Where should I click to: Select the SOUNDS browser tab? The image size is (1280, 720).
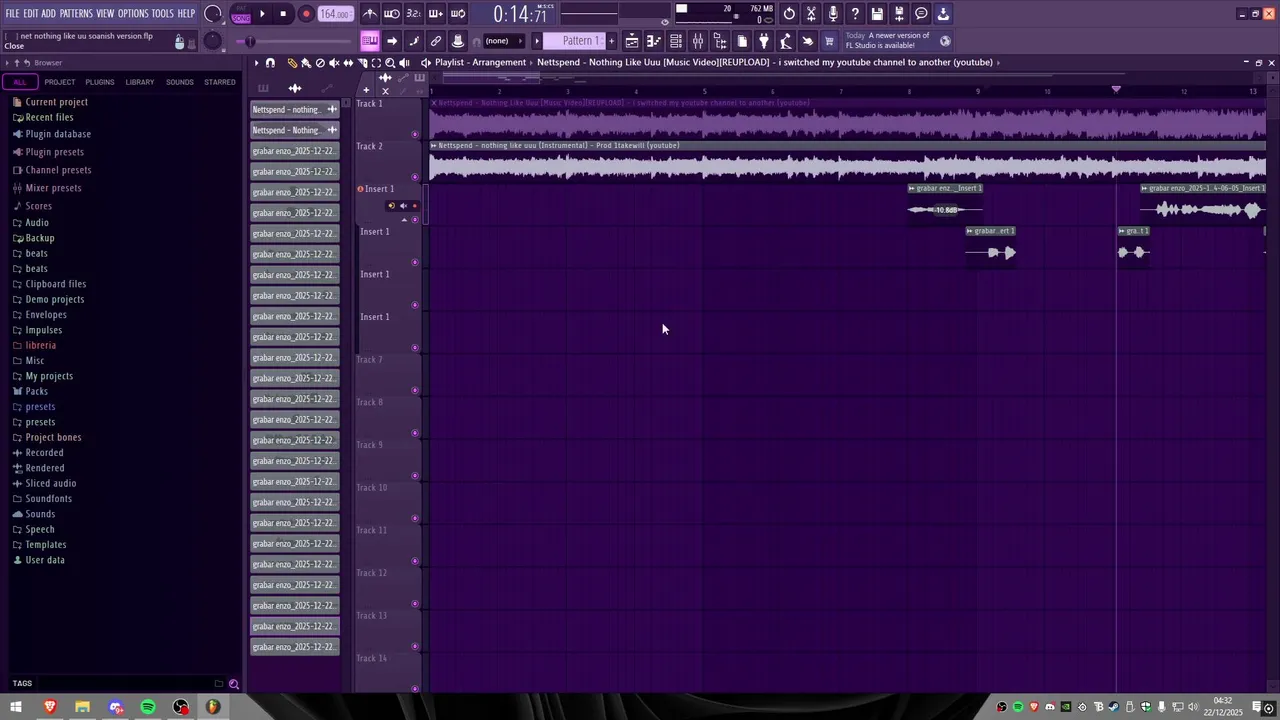tap(180, 82)
